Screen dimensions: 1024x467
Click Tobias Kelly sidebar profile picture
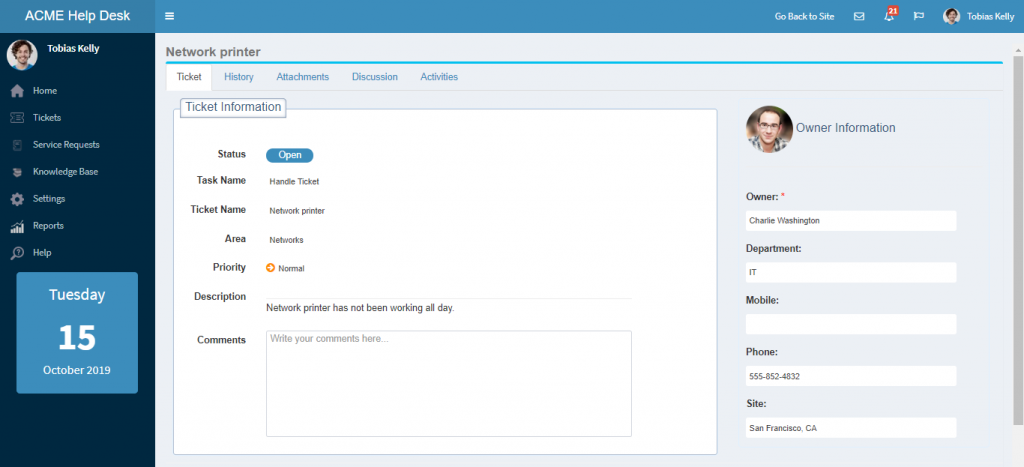(x=22, y=55)
